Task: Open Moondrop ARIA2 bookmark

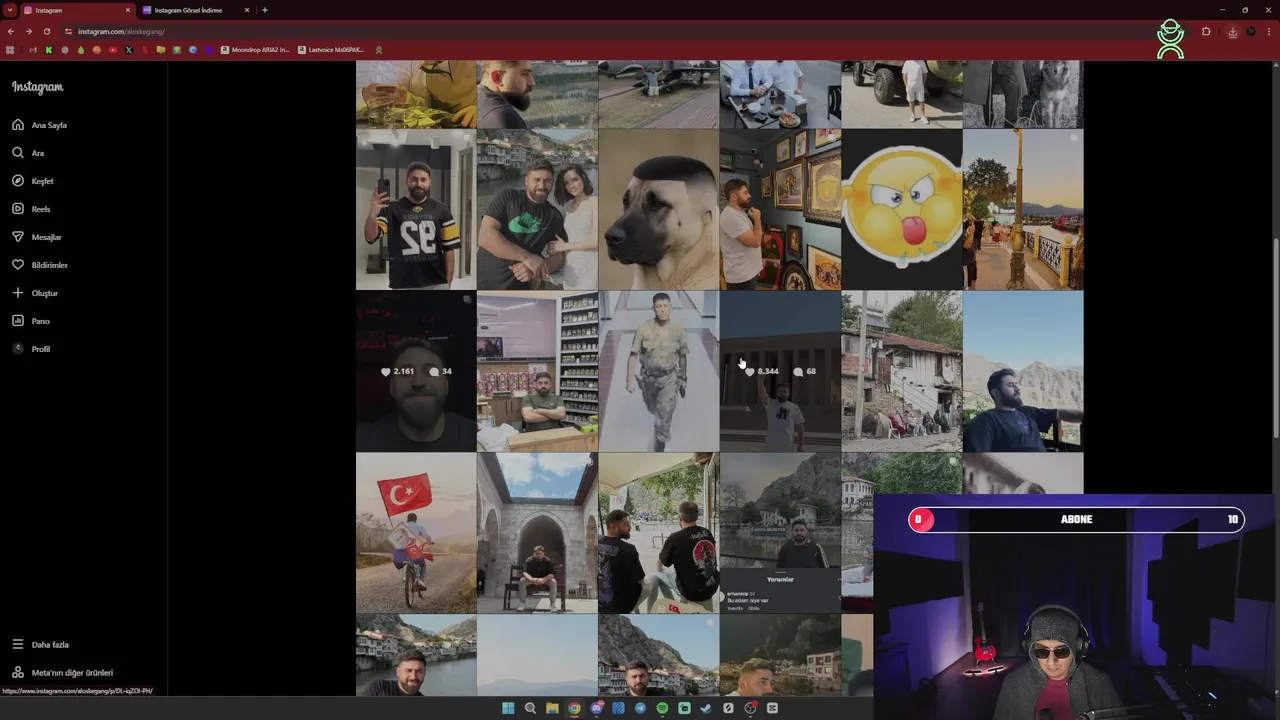Action: coord(255,50)
